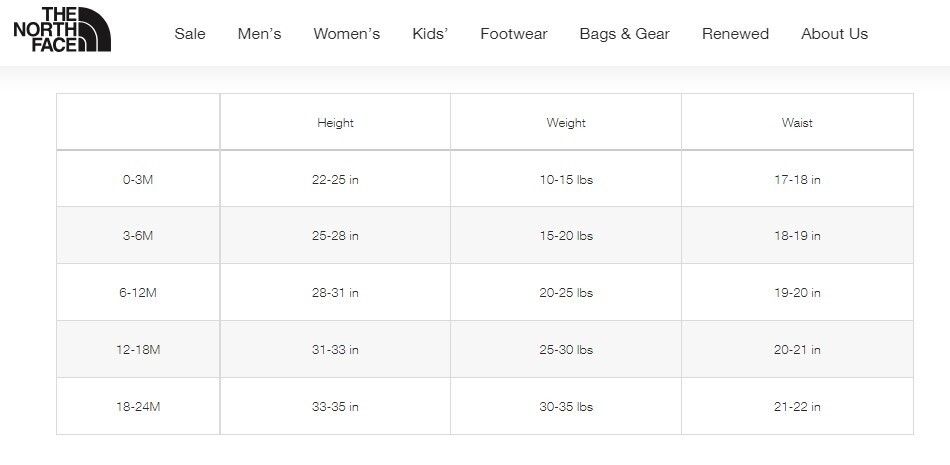Open the Women's navigation menu
The width and height of the screenshot is (950, 465).
347,34
